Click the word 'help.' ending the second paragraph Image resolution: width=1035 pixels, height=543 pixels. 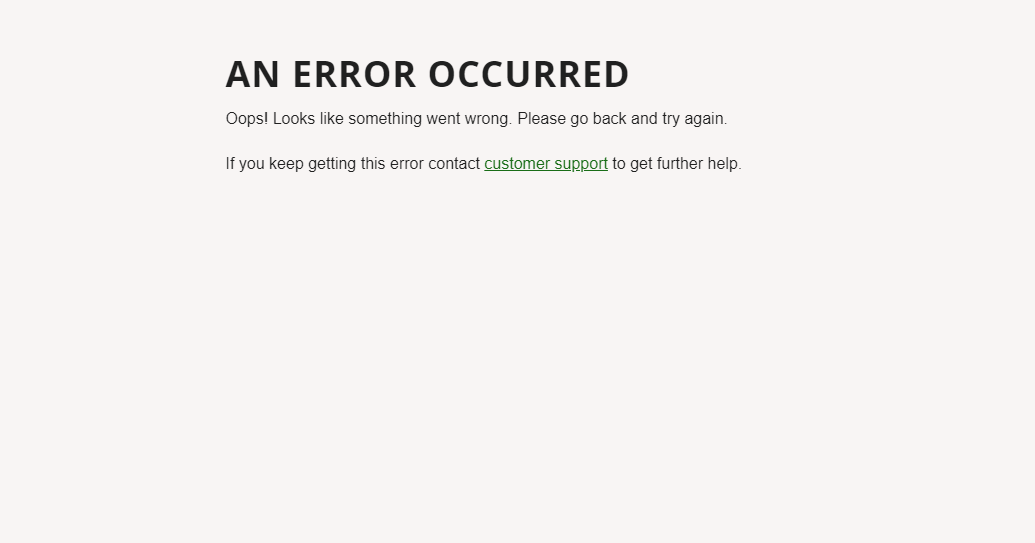click(725, 164)
